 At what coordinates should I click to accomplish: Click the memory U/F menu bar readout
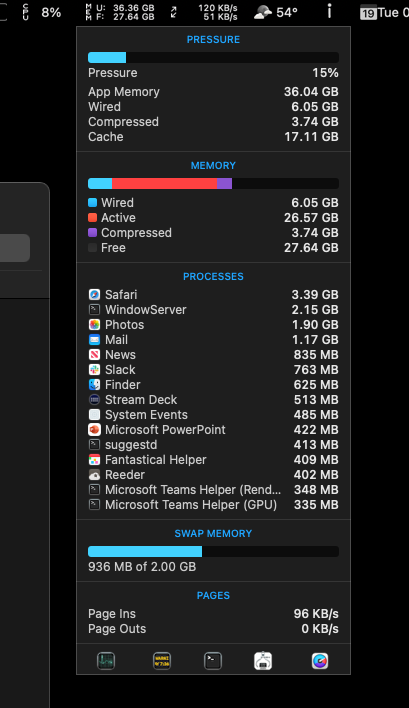(120, 12)
